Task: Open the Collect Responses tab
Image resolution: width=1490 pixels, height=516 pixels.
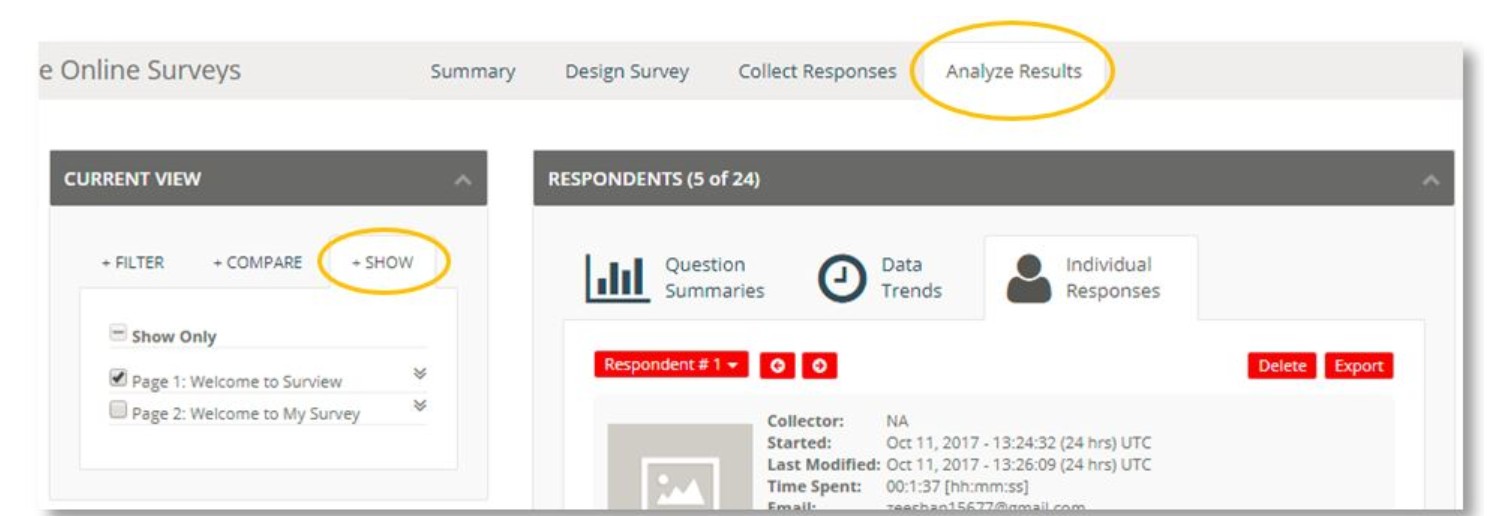Action: pyautogui.click(x=817, y=72)
